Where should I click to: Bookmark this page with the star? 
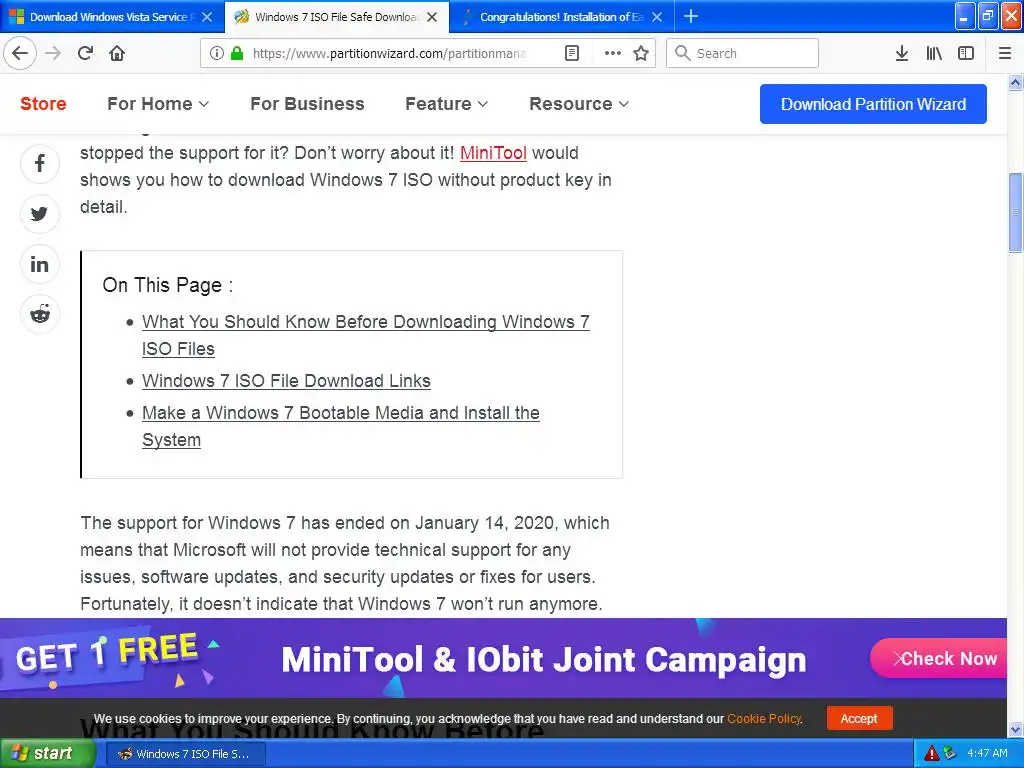pyautogui.click(x=641, y=53)
